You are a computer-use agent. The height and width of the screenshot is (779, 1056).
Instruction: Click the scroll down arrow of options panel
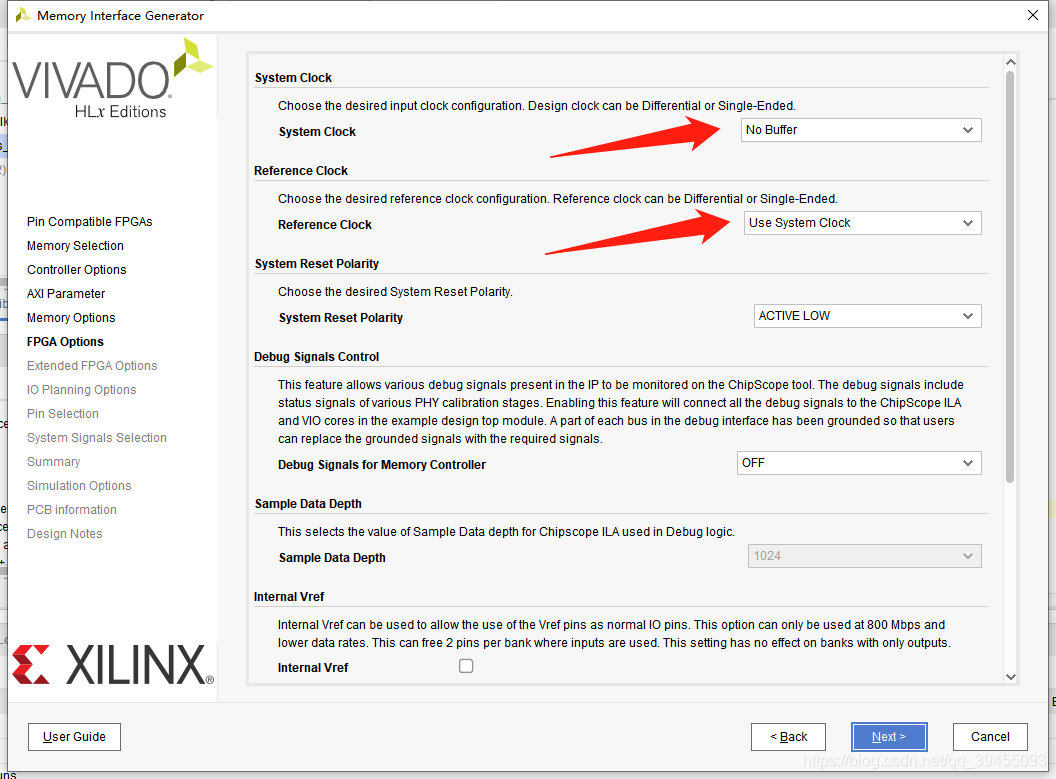pyautogui.click(x=1010, y=677)
